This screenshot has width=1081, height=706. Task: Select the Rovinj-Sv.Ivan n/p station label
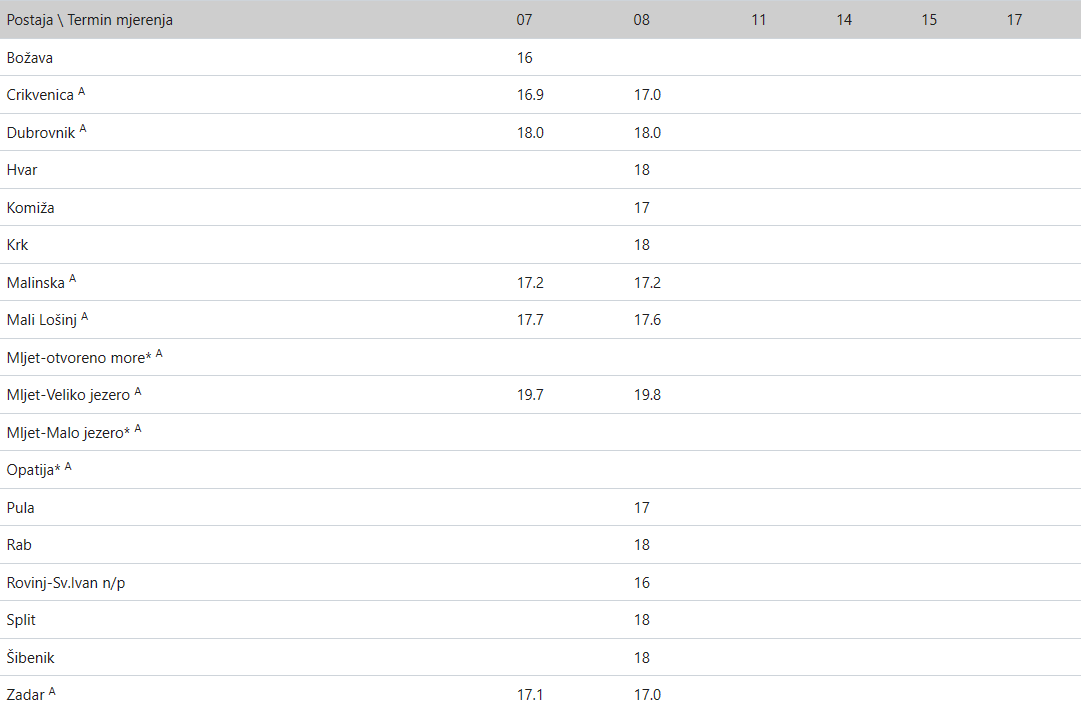(66, 583)
